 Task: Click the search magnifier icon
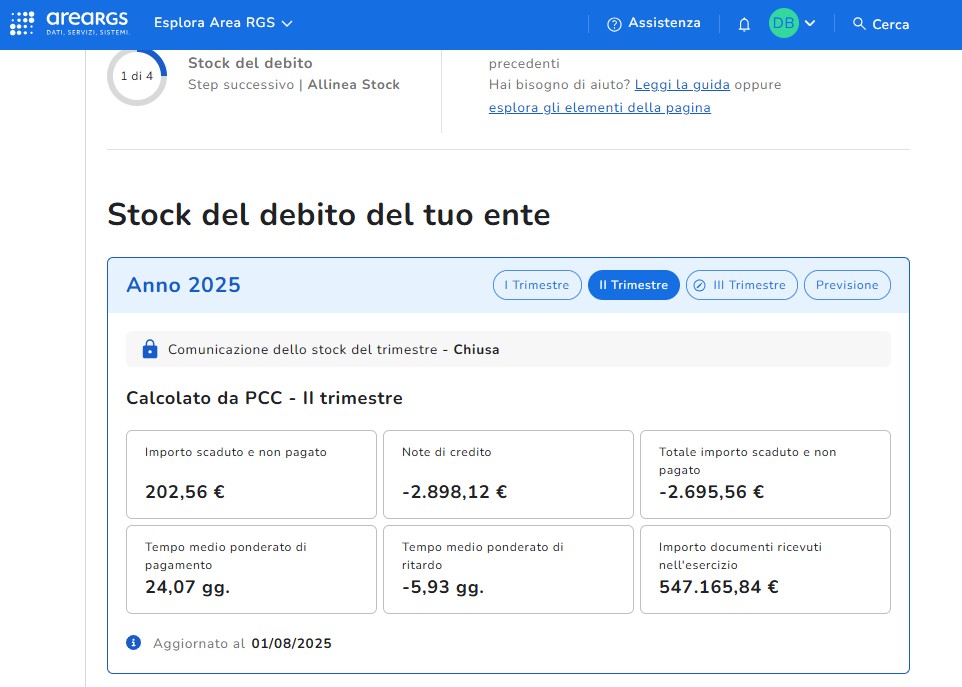(x=859, y=24)
